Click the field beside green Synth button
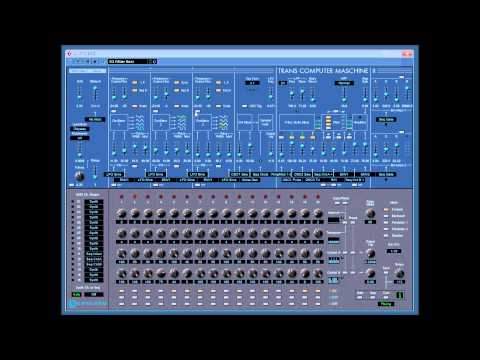Image resolution: width=480 pixels, height=360 pixels. [93, 295]
